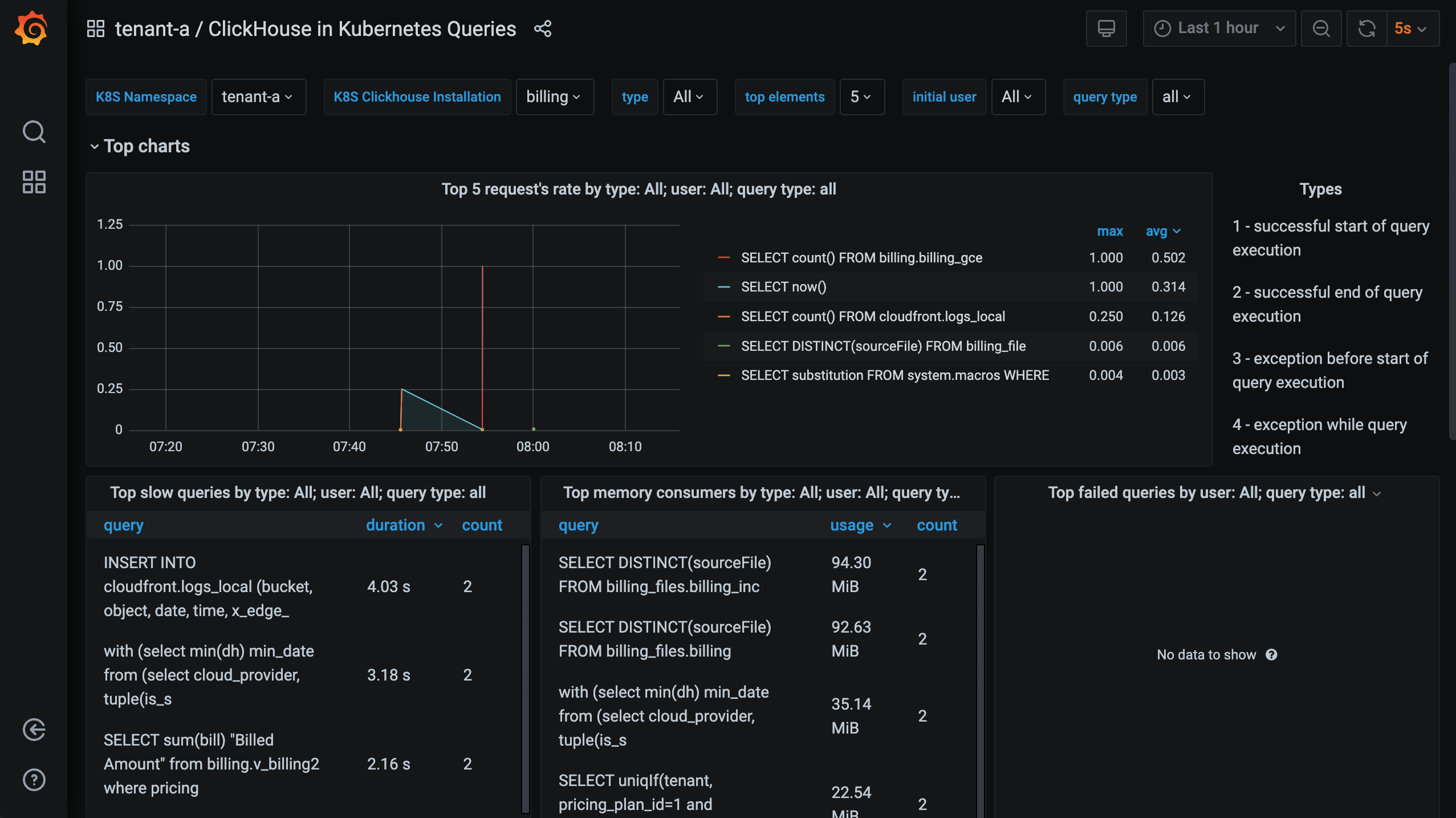
Task: Click SELECT uniqIf(tenant, query cell
Action: [x=636, y=793]
